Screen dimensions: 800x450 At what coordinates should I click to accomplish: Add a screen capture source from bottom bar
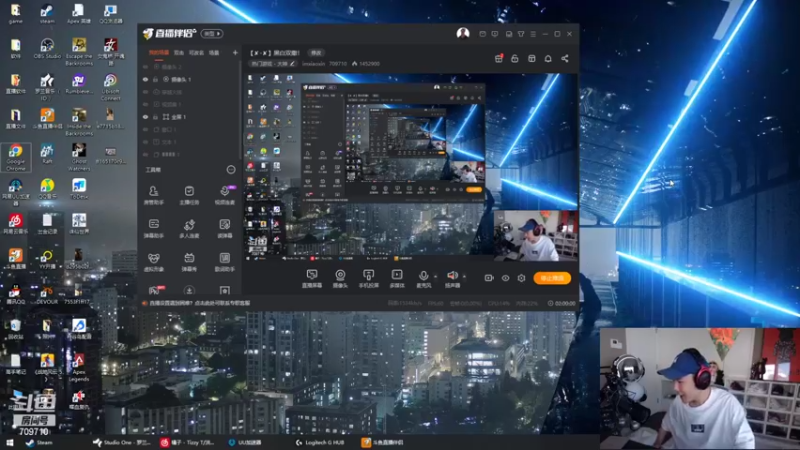click(x=312, y=279)
